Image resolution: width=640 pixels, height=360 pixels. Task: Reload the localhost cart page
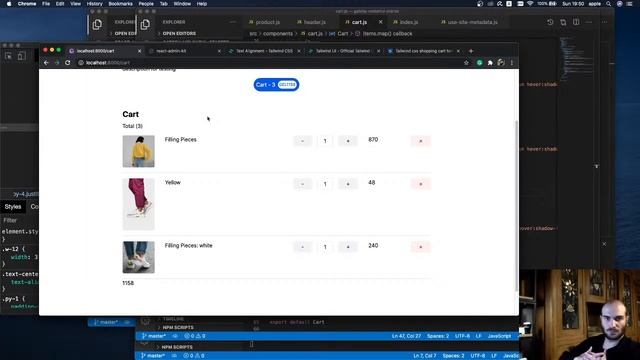point(68,63)
